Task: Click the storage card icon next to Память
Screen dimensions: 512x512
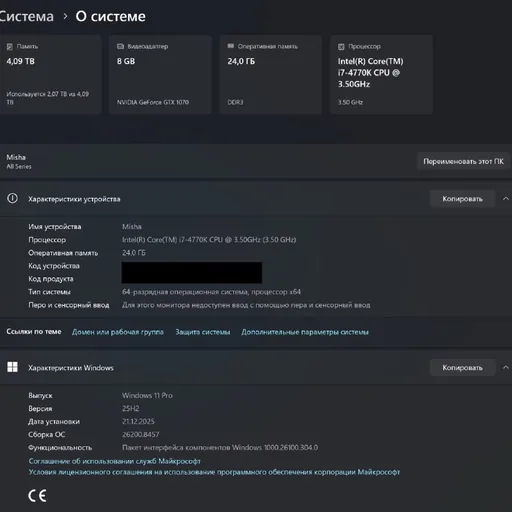Action: (10, 47)
